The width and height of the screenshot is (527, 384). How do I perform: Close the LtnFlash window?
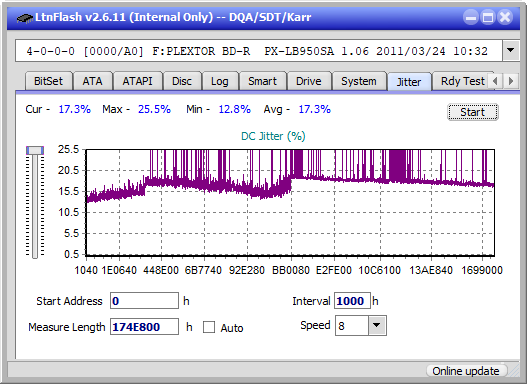point(505,17)
